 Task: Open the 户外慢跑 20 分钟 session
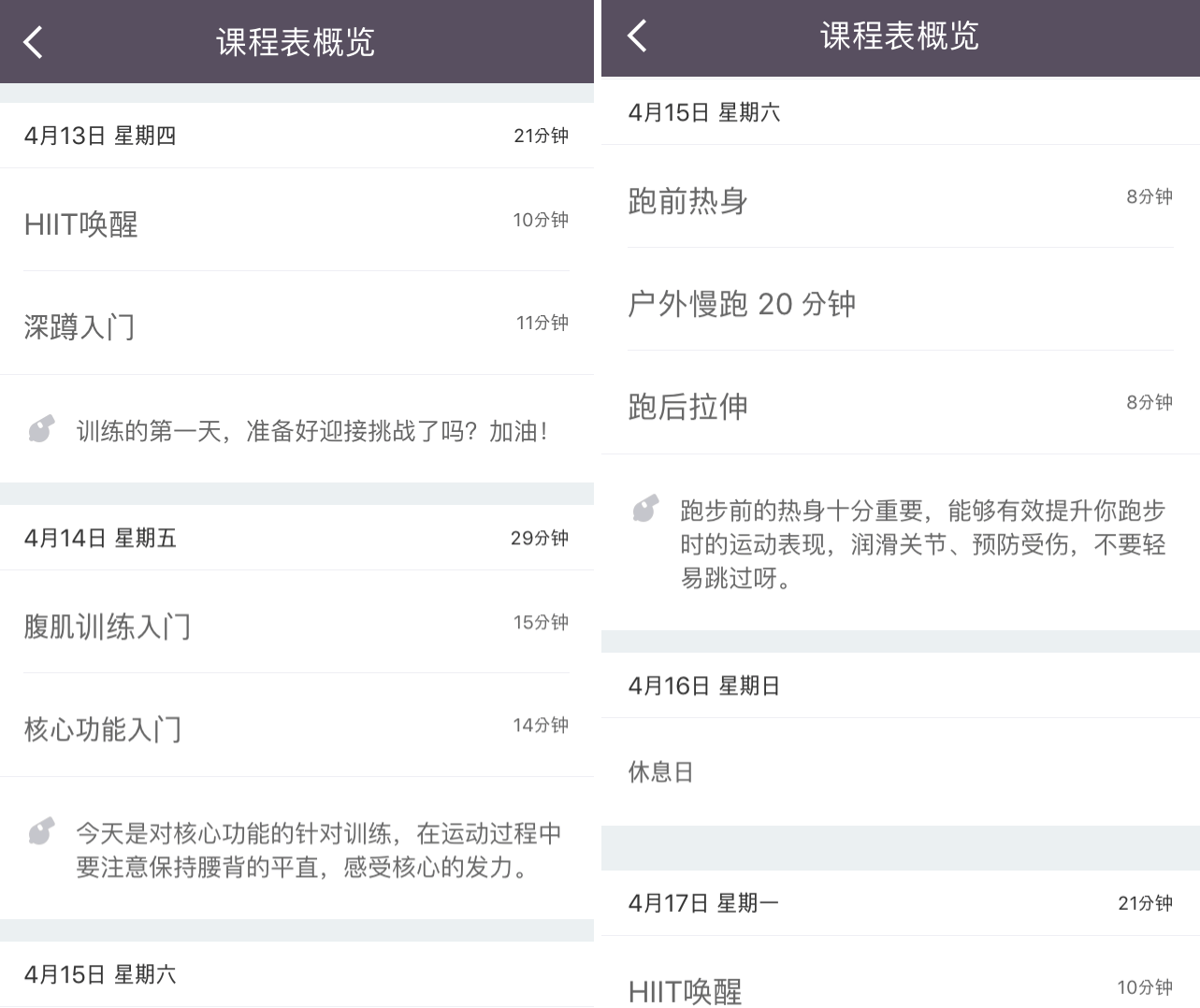click(901, 299)
